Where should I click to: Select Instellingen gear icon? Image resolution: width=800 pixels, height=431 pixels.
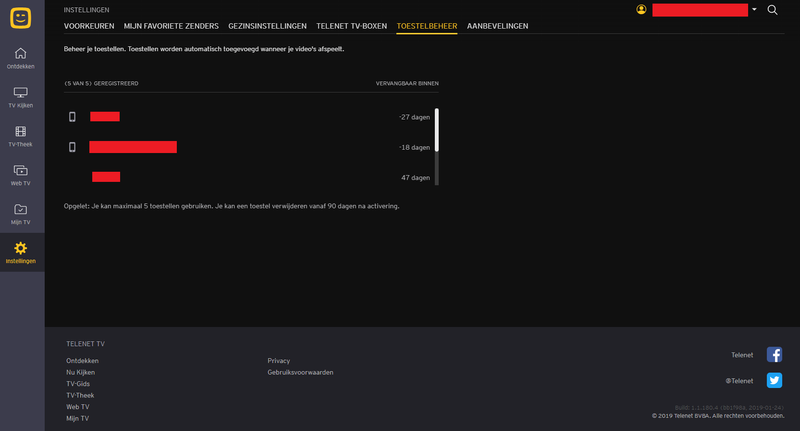pyautogui.click(x=20, y=248)
